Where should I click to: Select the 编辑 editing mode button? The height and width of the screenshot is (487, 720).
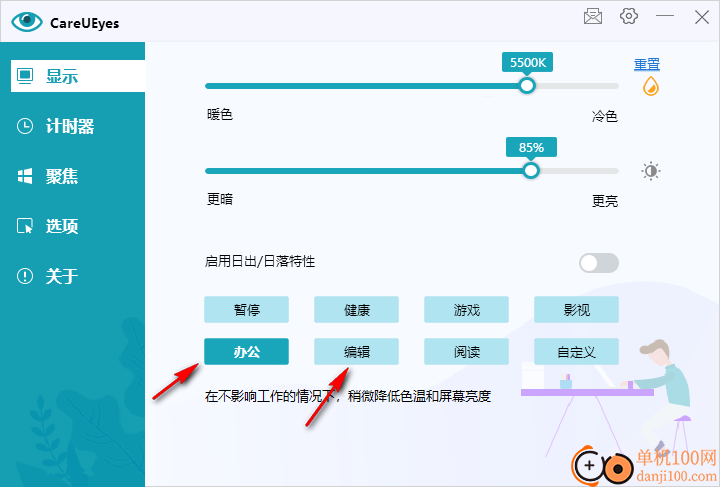pos(356,352)
